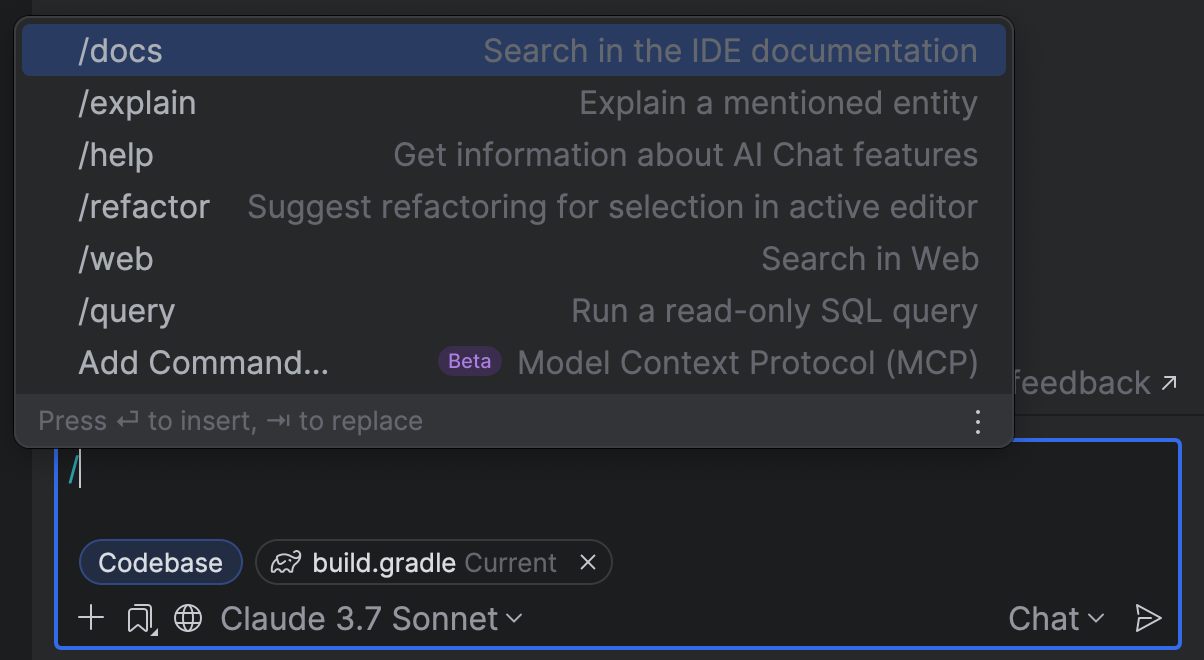Screen dimensions: 1204x660
Task: Remove build.gradle attachment with X
Action: click(588, 562)
